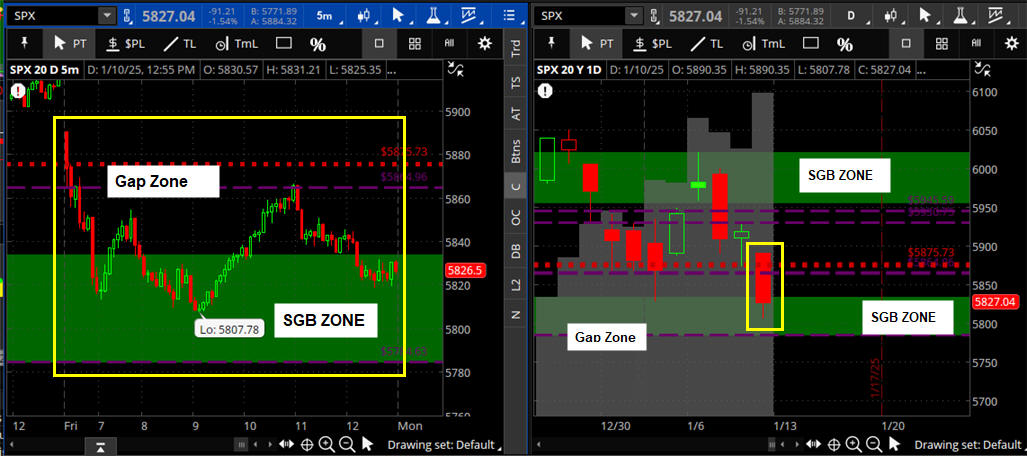Switch right chart to single-cell layout
The height and width of the screenshot is (456, 1027).
906,44
